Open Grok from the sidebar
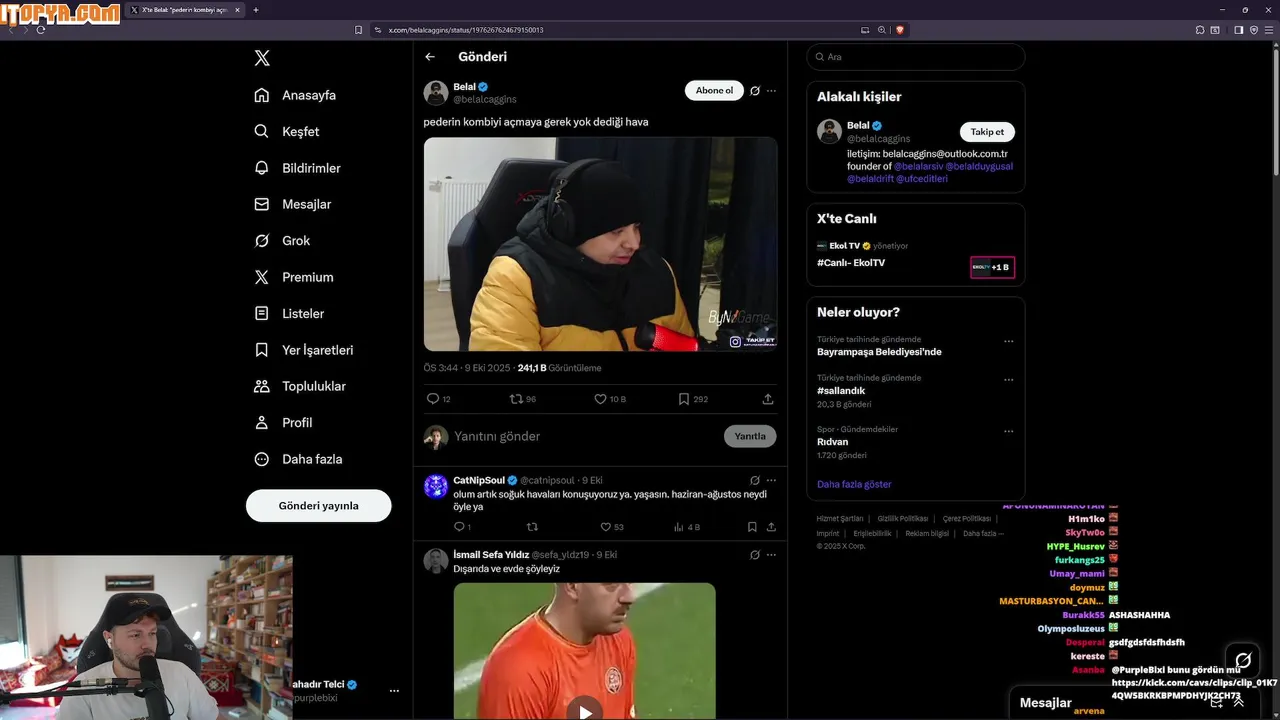The image size is (1280, 720). [282, 241]
